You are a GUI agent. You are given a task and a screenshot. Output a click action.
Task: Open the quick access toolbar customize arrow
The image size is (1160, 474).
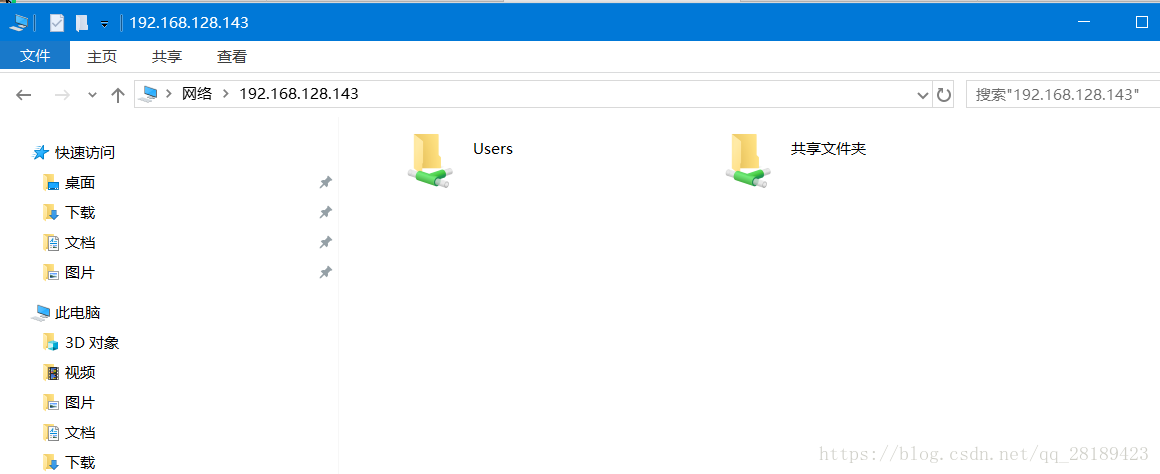click(x=104, y=24)
